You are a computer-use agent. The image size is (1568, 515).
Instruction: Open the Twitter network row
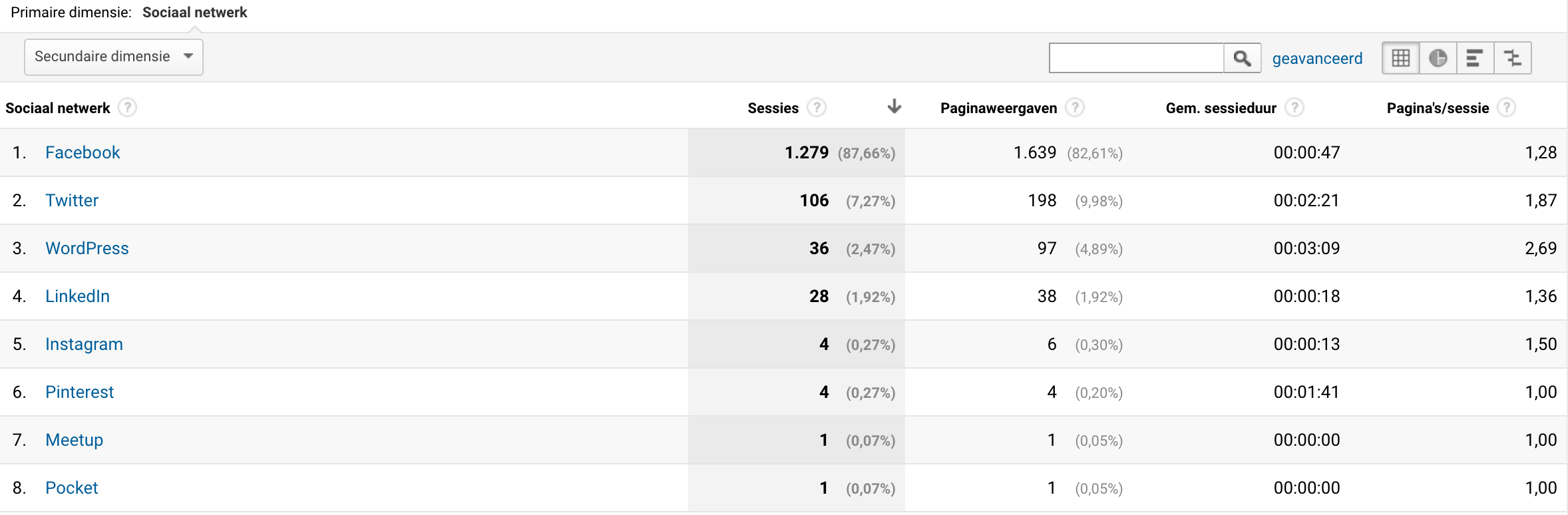(72, 200)
